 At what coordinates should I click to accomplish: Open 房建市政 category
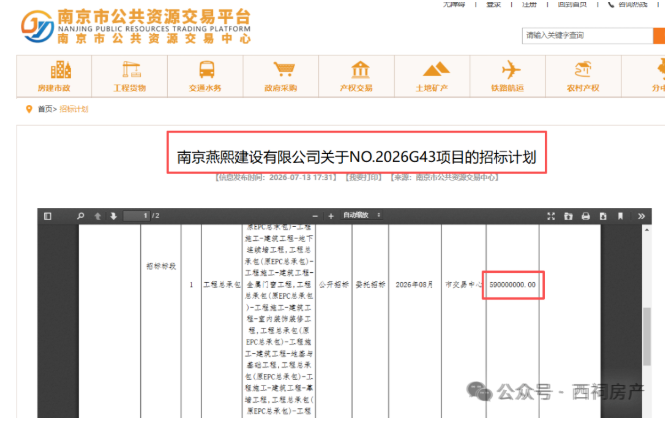tap(54, 76)
